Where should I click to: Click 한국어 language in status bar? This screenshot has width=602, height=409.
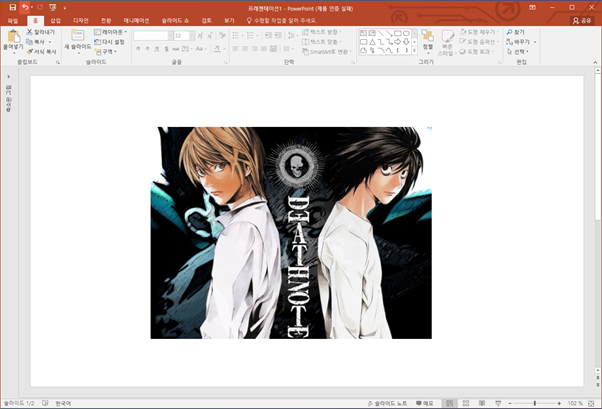[63, 403]
